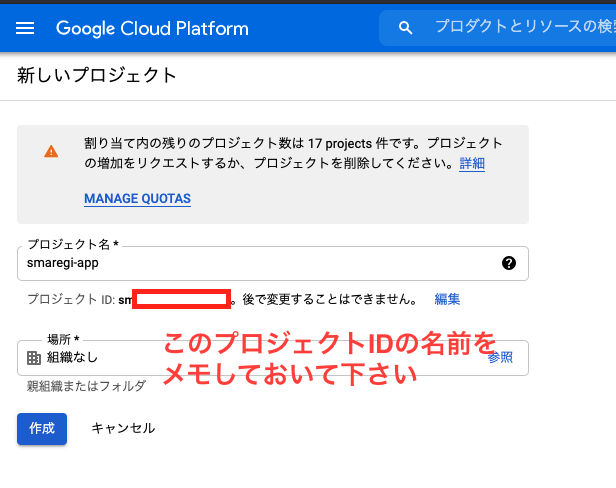Click the project name help question icon
Screen dimensions: 616x488
pos(509,263)
